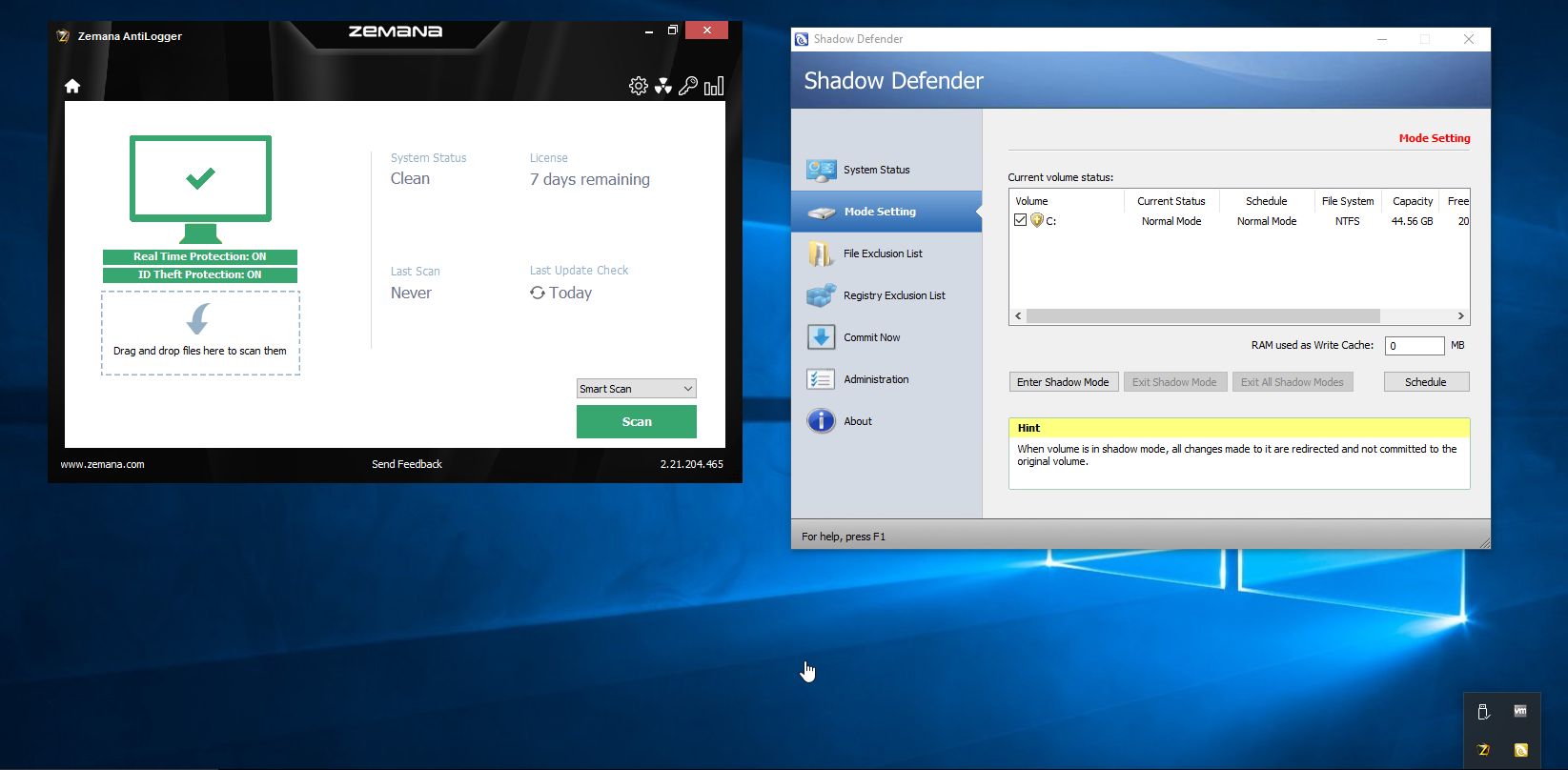The width and height of the screenshot is (1568, 770).
Task: Click the VMware Tools tray icon
Action: tap(1520, 711)
